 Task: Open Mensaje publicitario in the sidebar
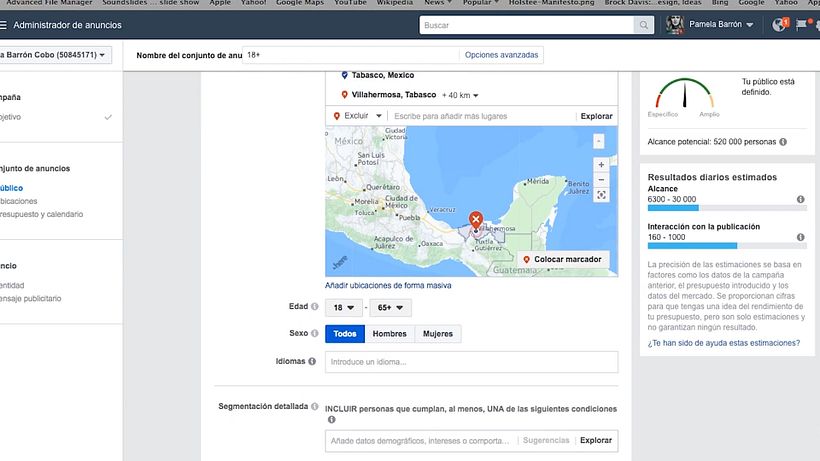(30, 298)
